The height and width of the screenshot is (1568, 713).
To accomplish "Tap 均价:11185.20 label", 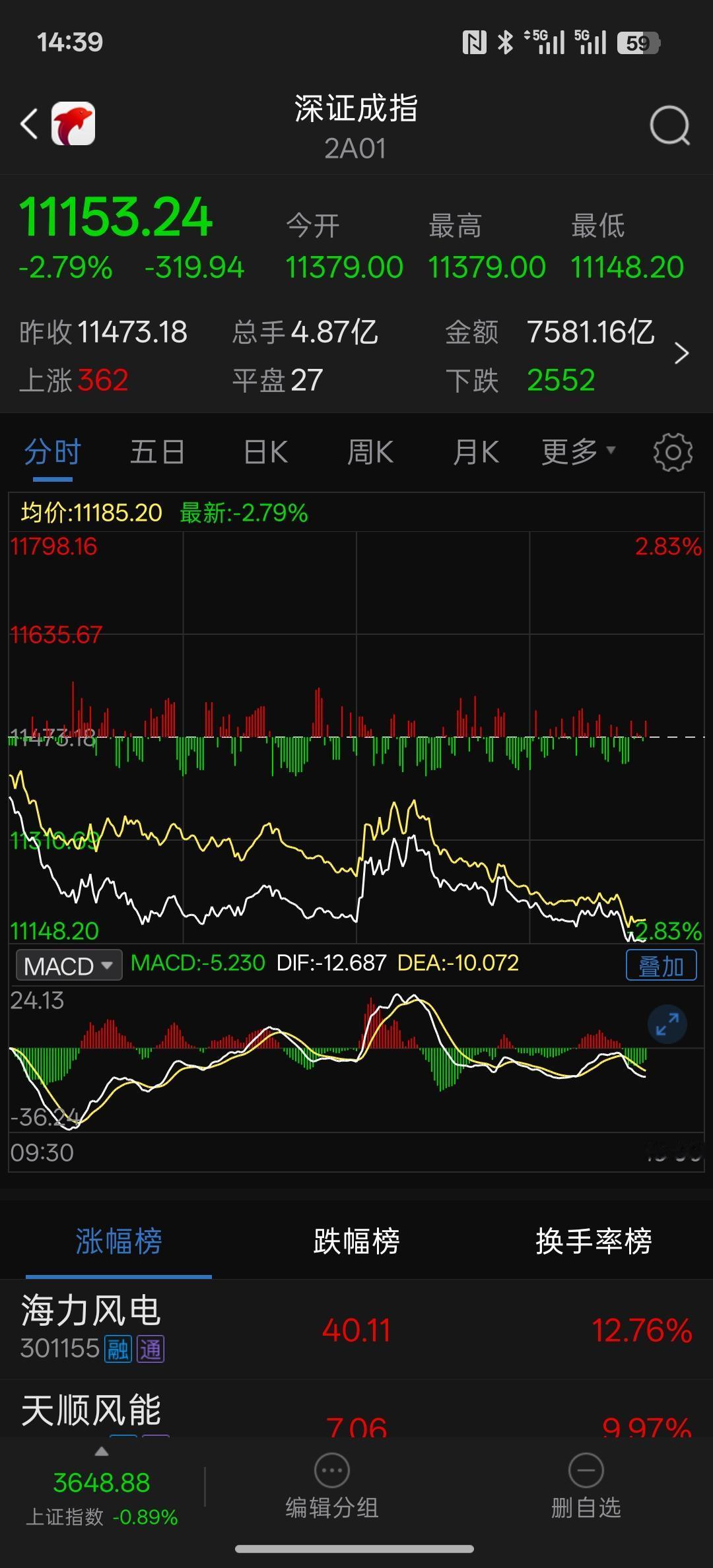I will (x=91, y=513).
